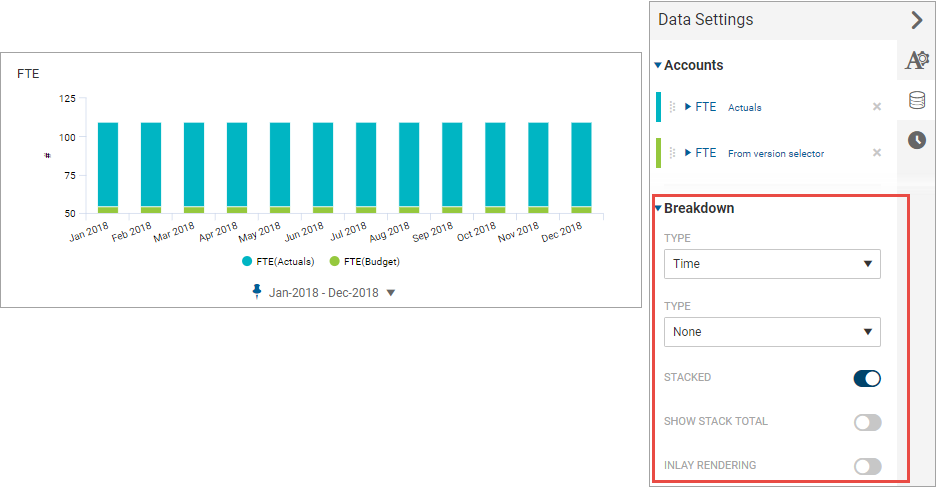The image size is (937, 488).
Task: Click the FTE label in version selector row
Action: pos(706,153)
